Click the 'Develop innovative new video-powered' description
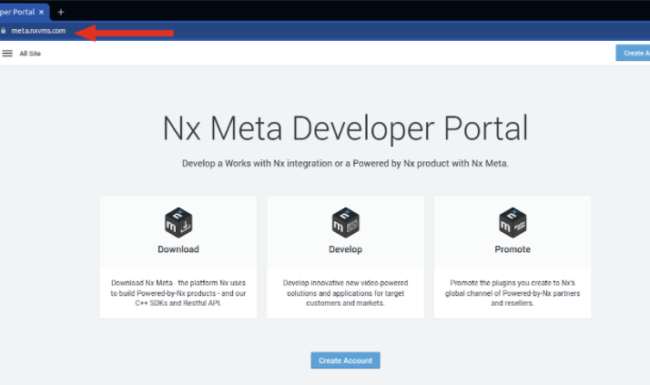Image resolution: width=650 pixels, height=385 pixels. coord(345,293)
